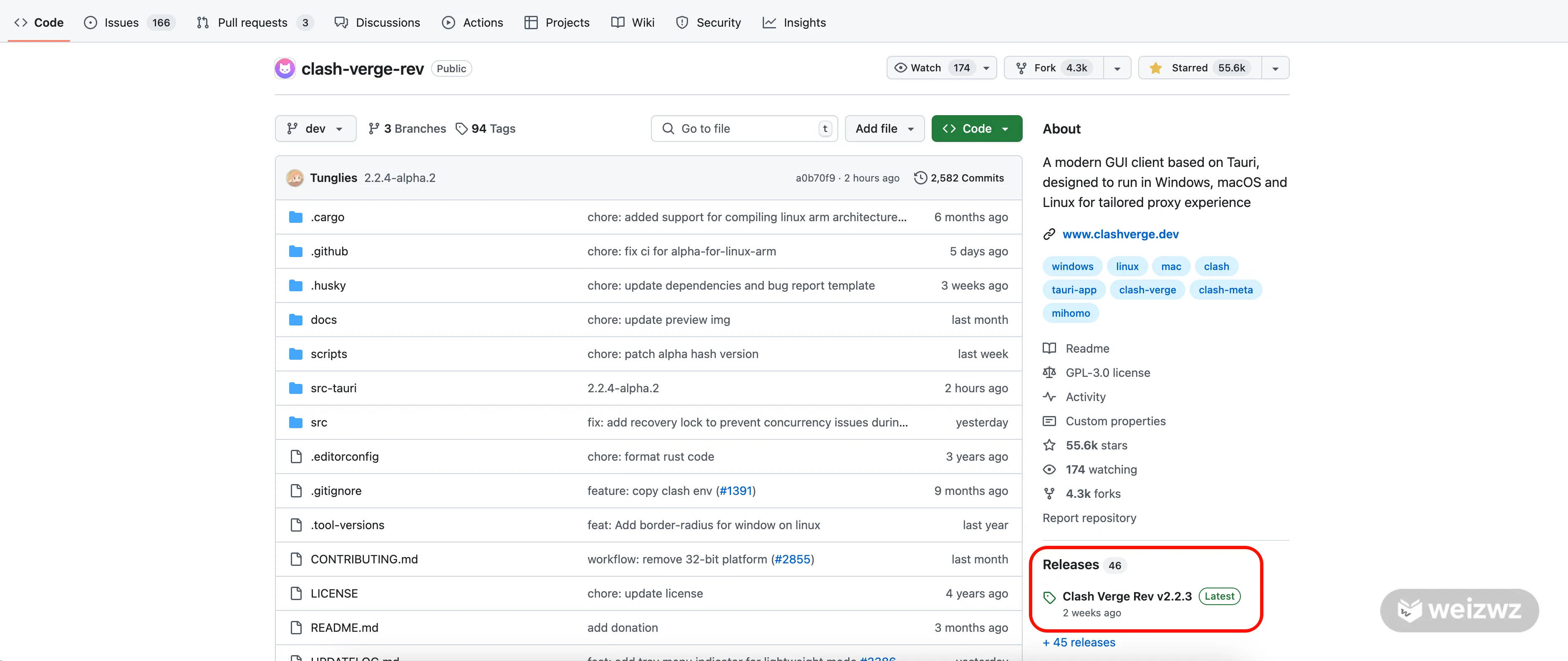Open the README.md file
1568x661 pixels.
(345, 628)
